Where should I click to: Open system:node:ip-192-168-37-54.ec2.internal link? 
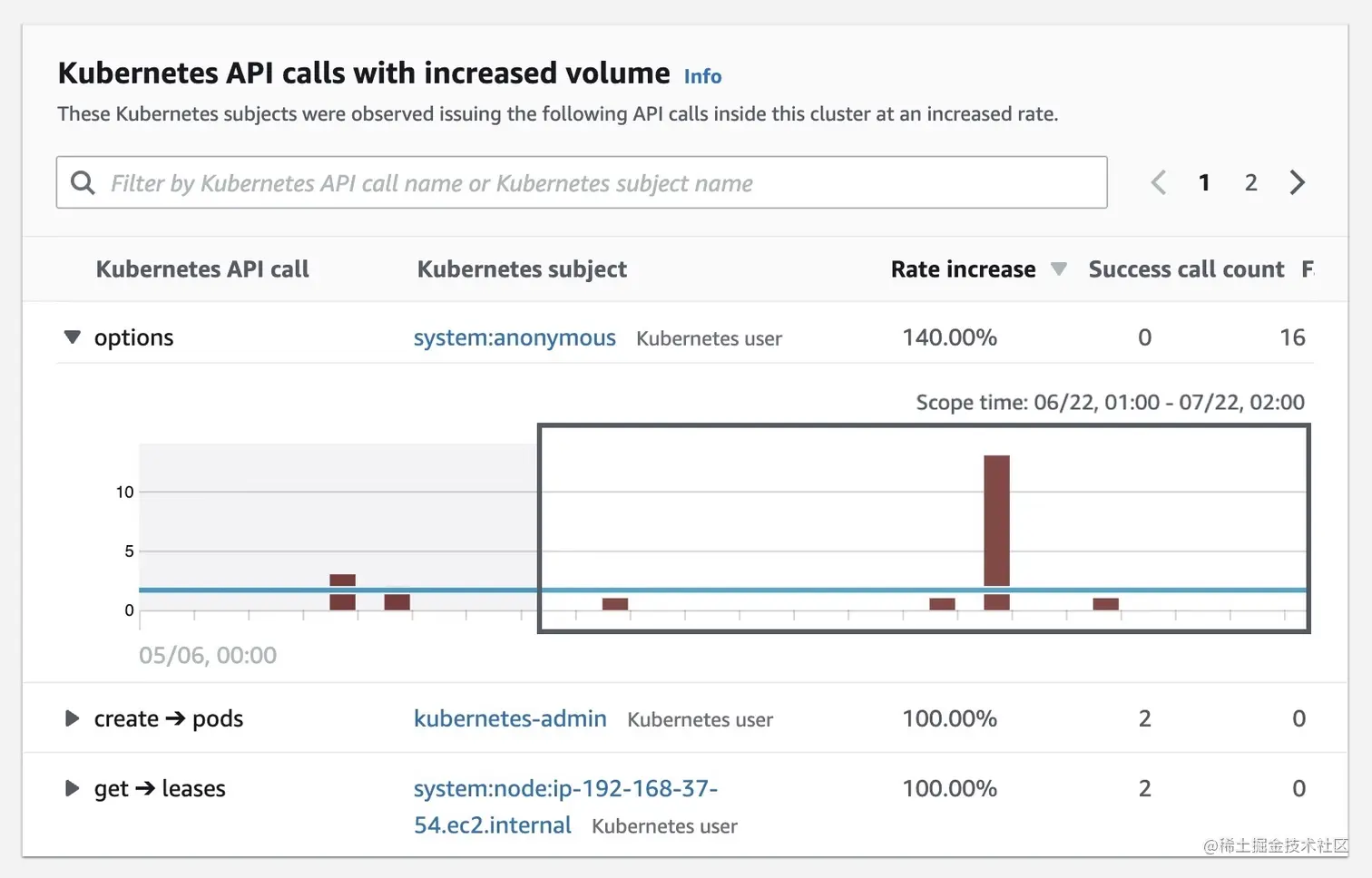(x=565, y=806)
